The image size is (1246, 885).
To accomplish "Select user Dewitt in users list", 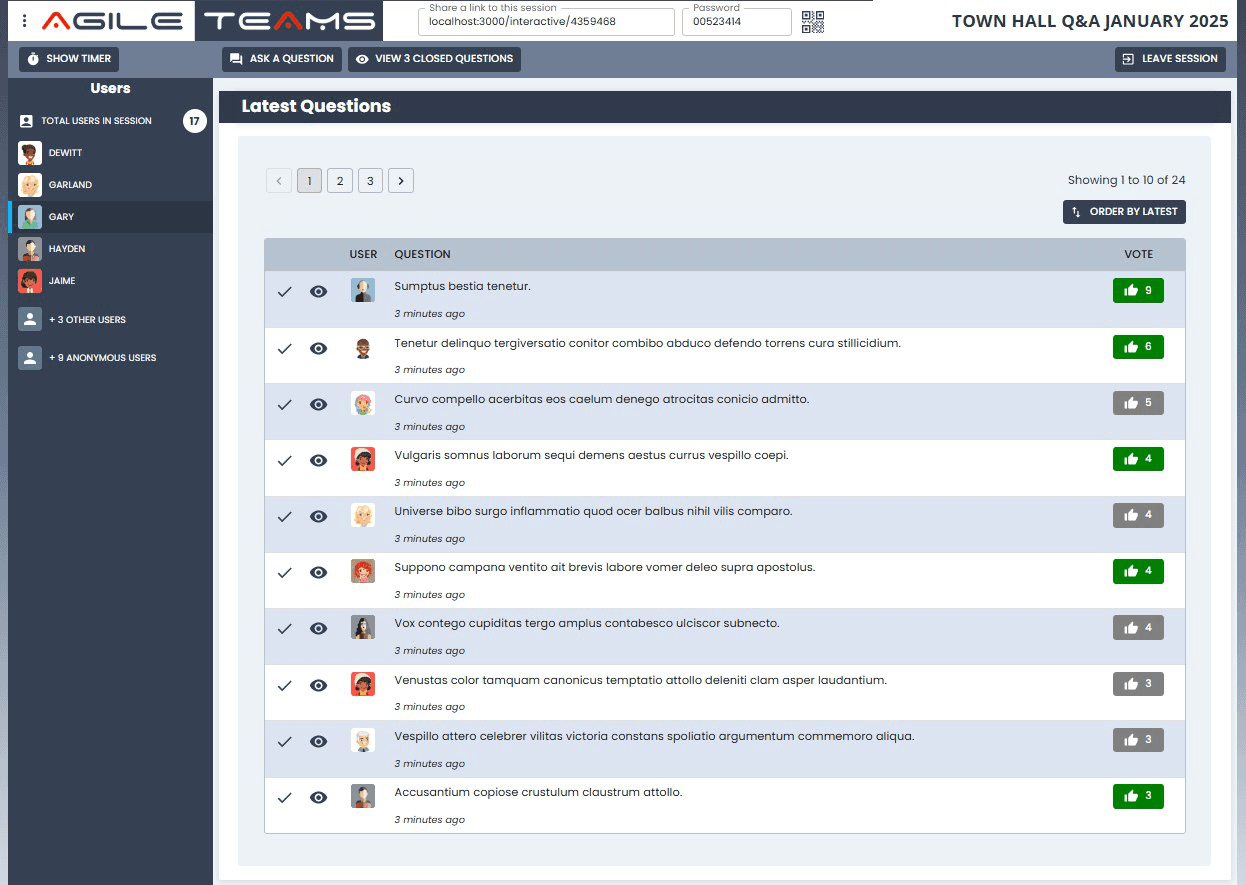I will tap(110, 153).
